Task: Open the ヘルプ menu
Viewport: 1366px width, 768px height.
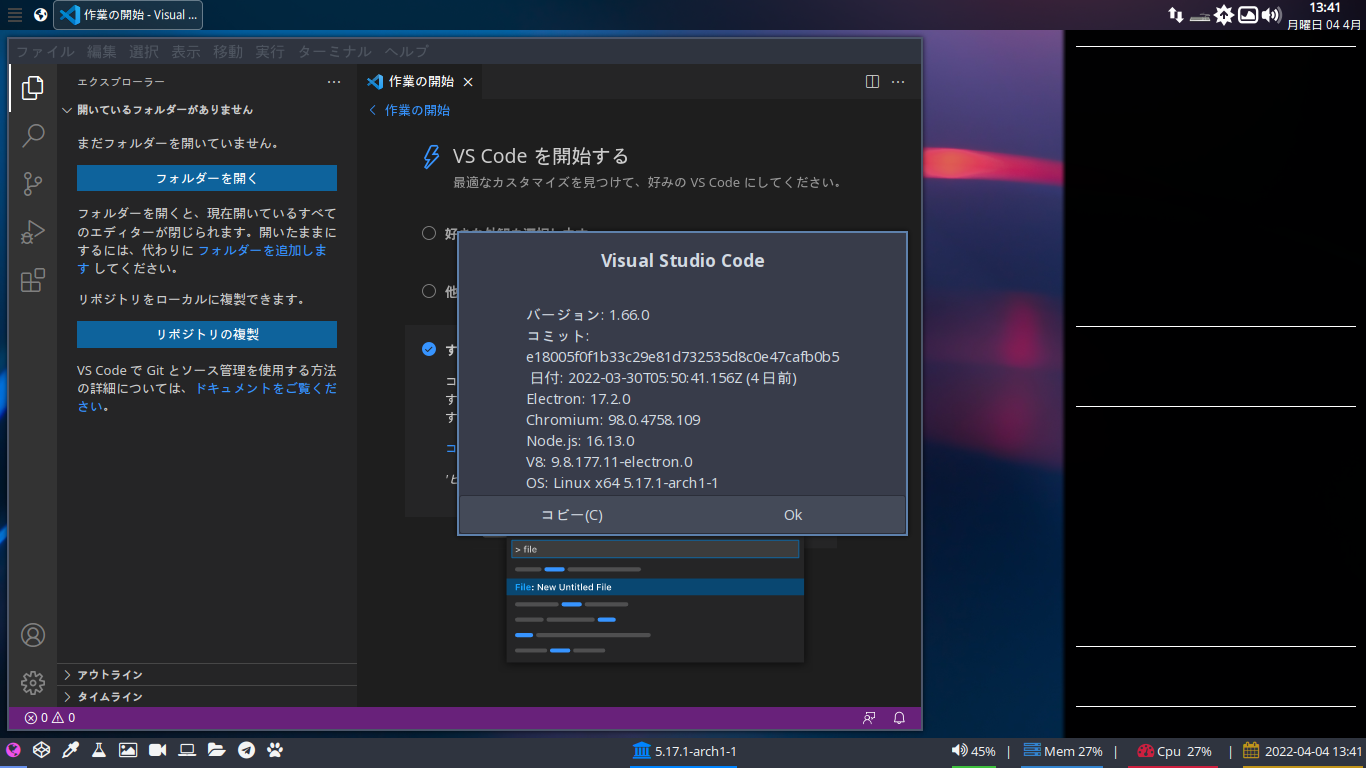Action: pos(407,52)
